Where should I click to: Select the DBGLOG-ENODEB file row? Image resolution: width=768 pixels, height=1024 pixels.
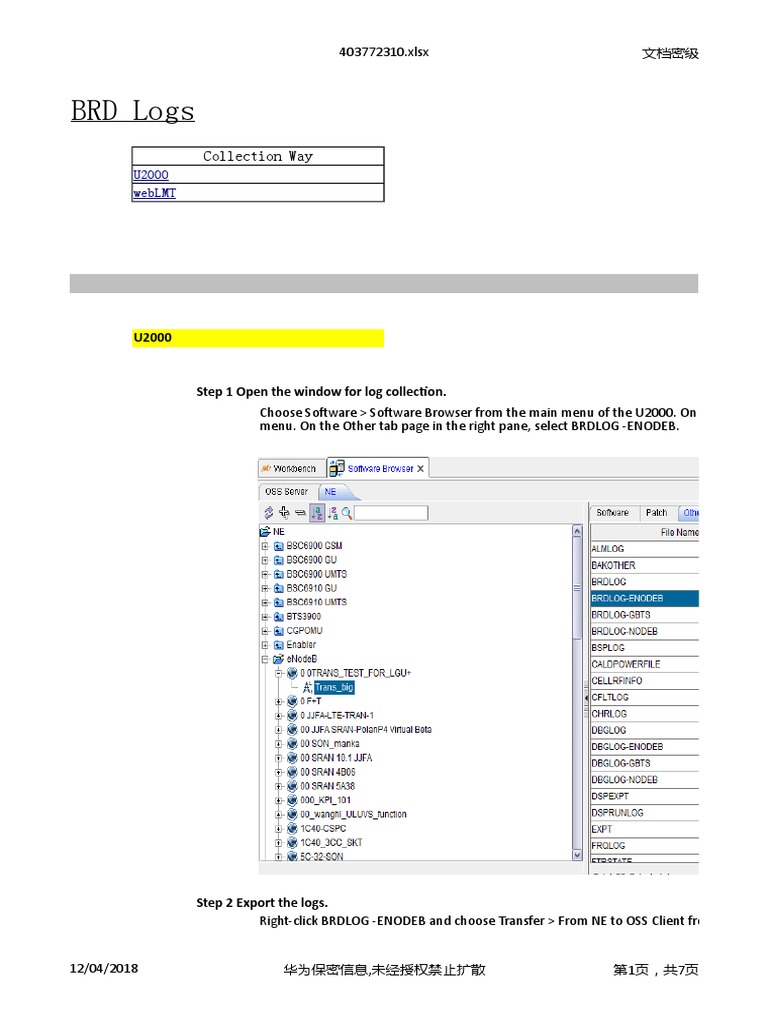(645, 746)
